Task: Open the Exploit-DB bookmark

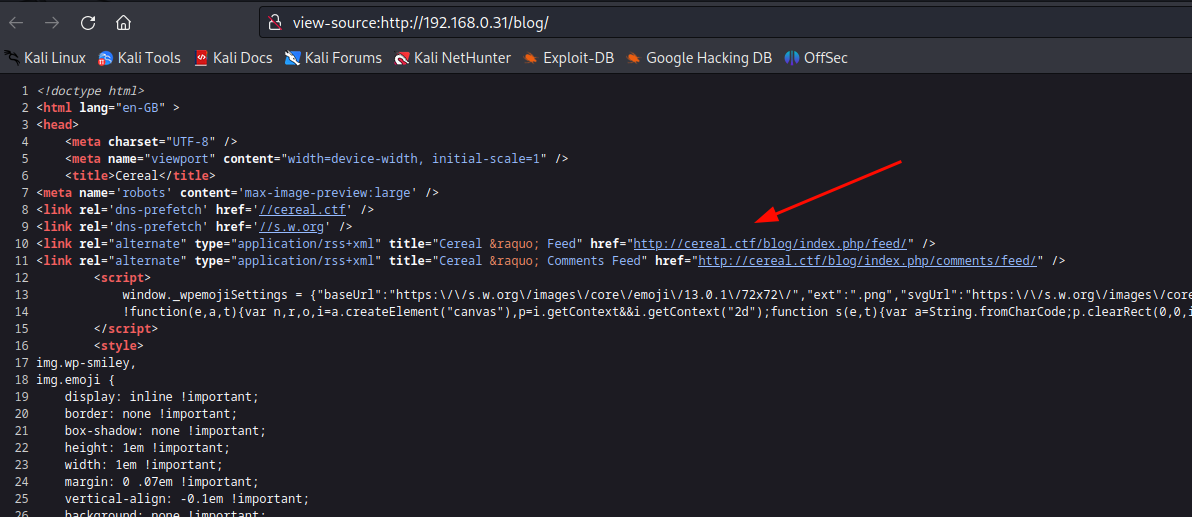Action: [569, 58]
